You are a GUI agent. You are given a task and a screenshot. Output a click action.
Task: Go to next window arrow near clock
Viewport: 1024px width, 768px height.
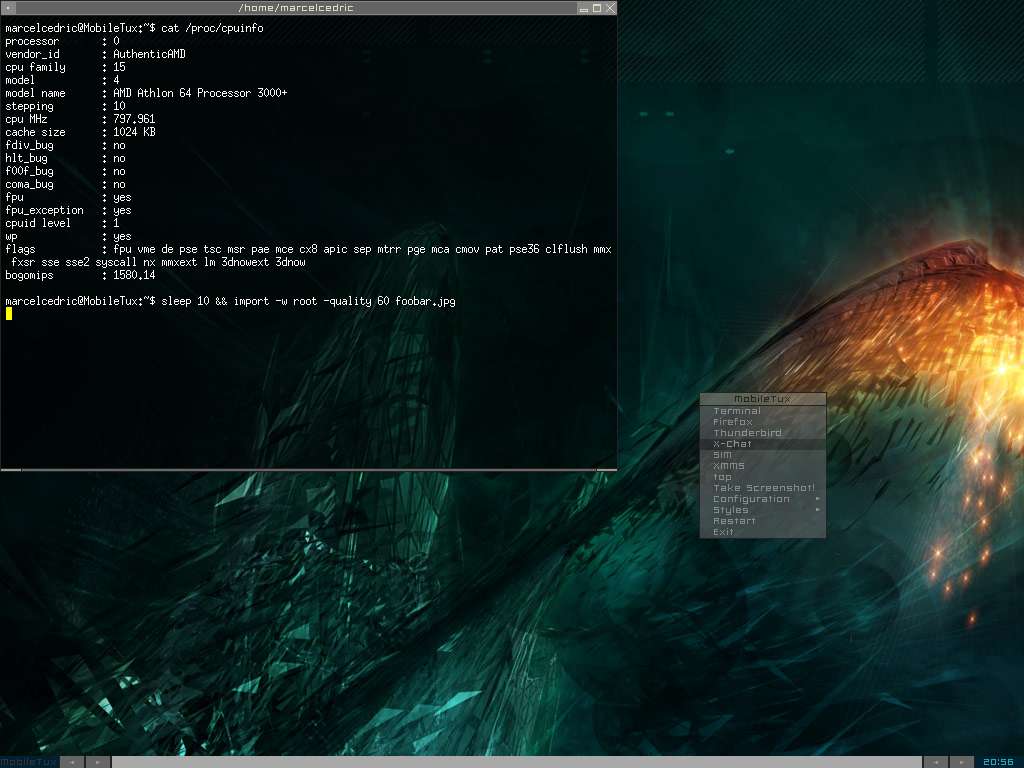pyautogui.click(x=962, y=762)
